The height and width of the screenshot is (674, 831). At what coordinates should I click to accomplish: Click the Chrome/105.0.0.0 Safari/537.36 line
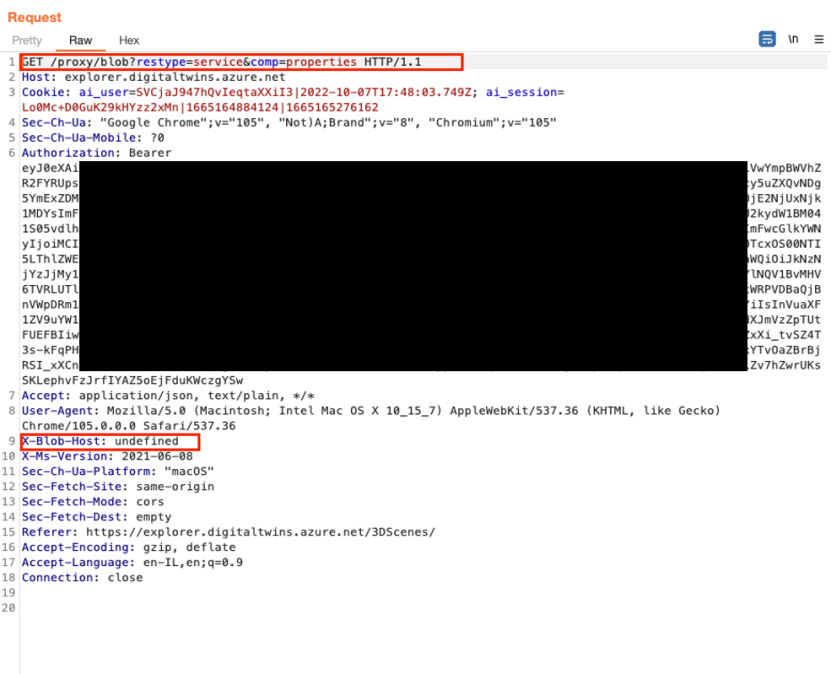click(x=129, y=426)
